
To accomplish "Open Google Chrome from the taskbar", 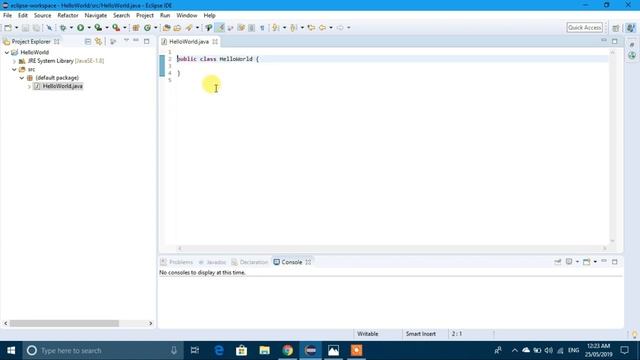I will (287, 351).
